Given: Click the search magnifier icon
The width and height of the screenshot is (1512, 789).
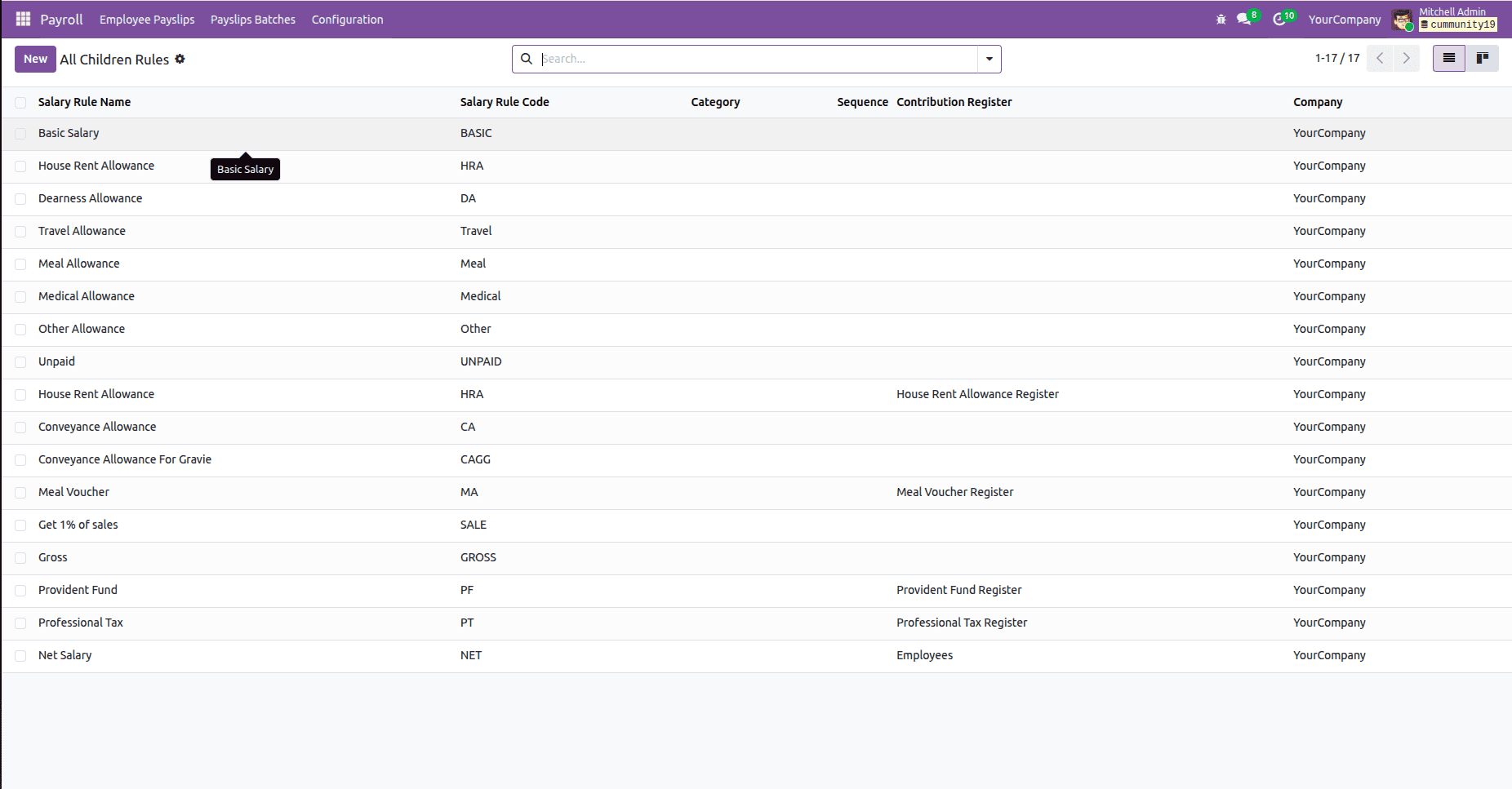Looking at the screenshot, I should [527, 59].
